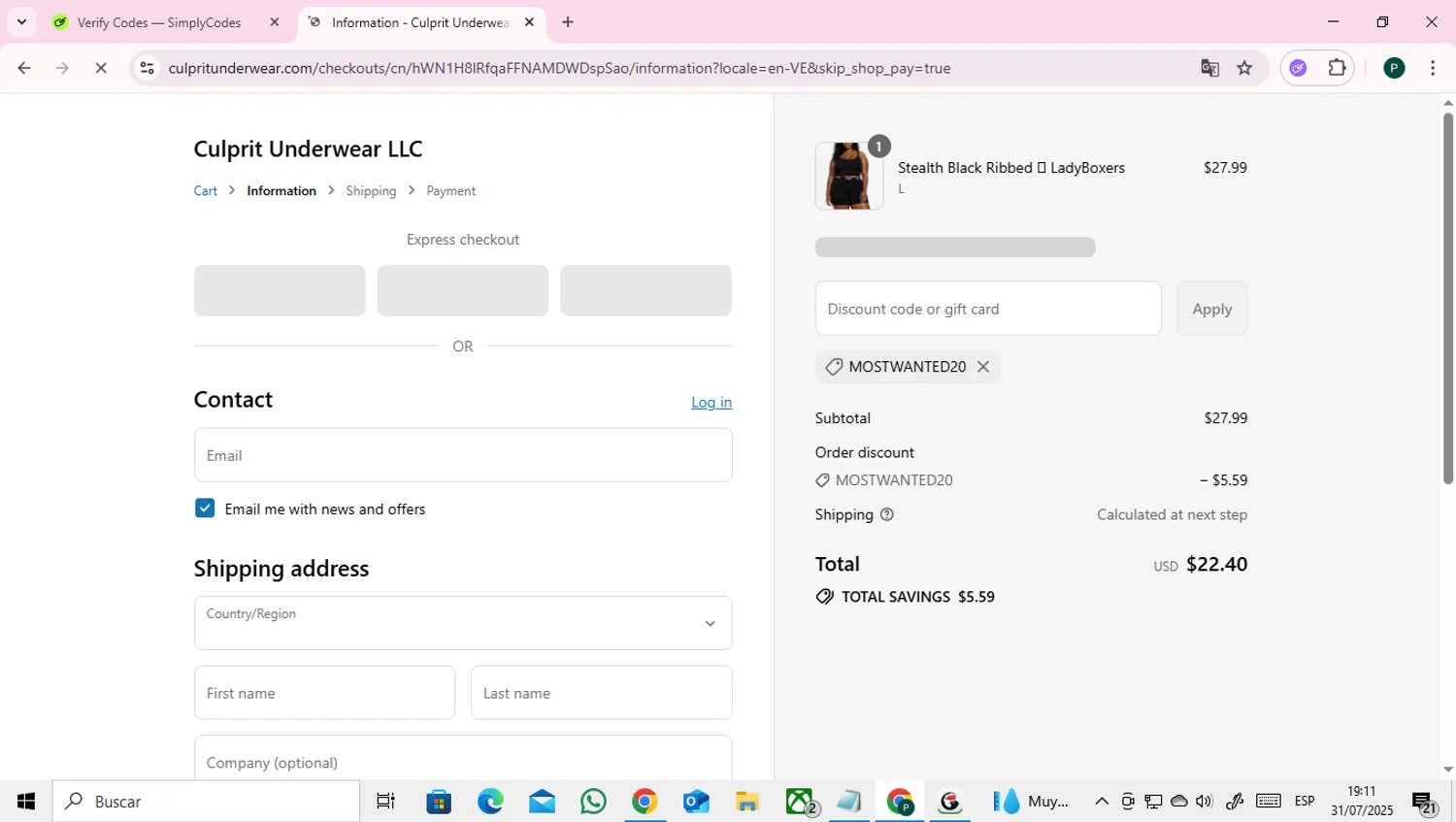
Task: Open File Explorer from the taskbar
Action: coord(746,802)
